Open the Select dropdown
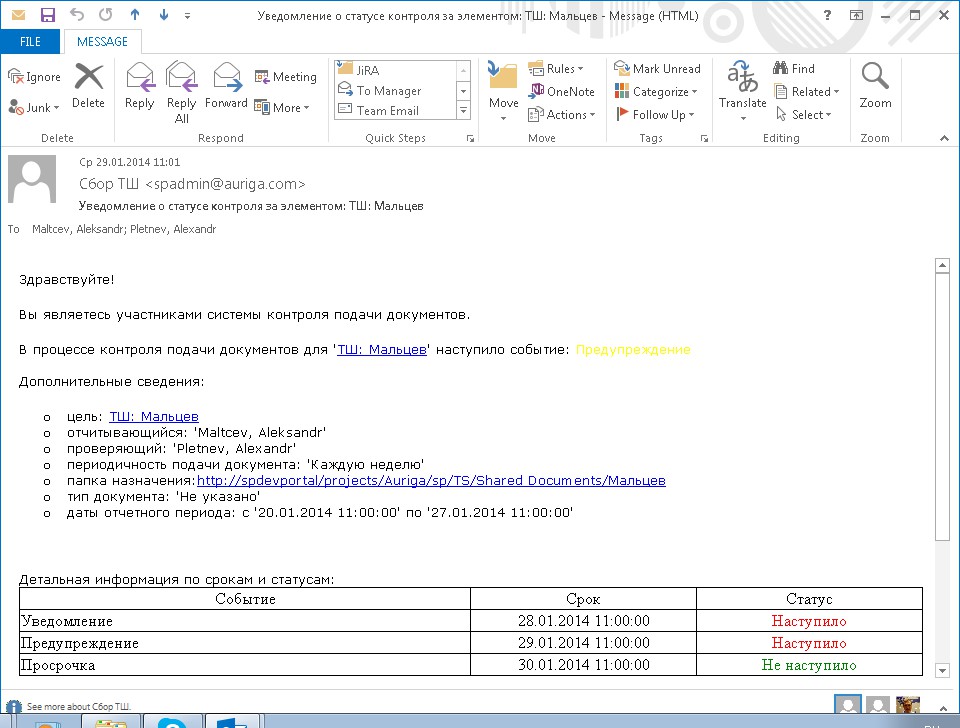Image resolution: width=960 pixels, height=728 pixels. tap(803, 114)
